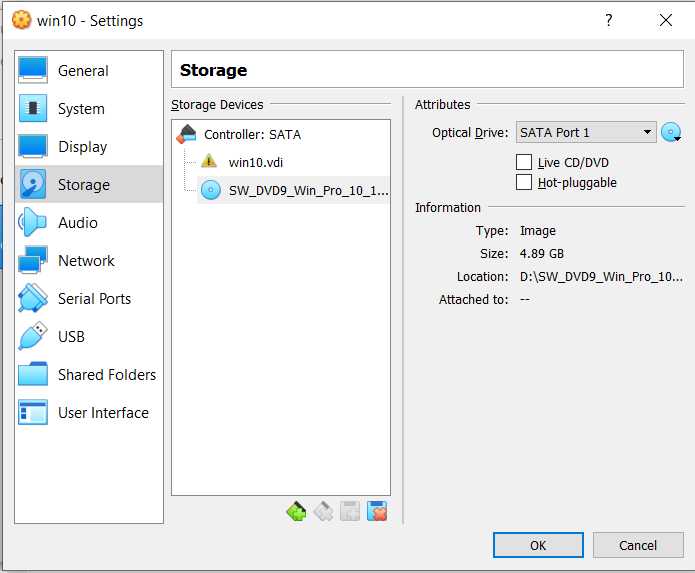Select the Storage category
The image size is (695, 573).
(89, 184)
